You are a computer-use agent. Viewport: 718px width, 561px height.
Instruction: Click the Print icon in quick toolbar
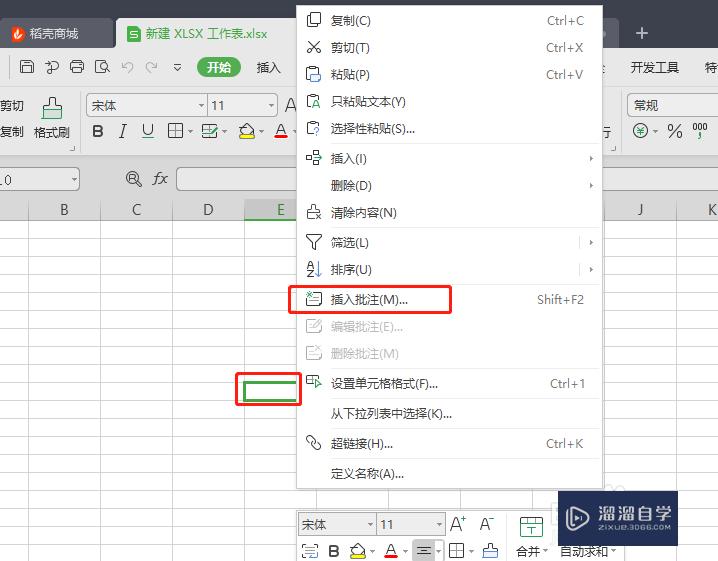(x=77, y=67)
